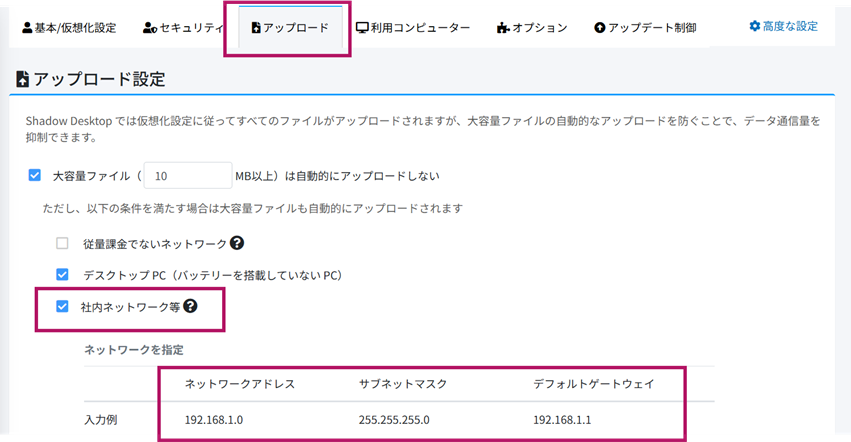Click the サブネットマスク column header
Image resolution: width=851 pixels, height=442 pixels.
[404, 384]
